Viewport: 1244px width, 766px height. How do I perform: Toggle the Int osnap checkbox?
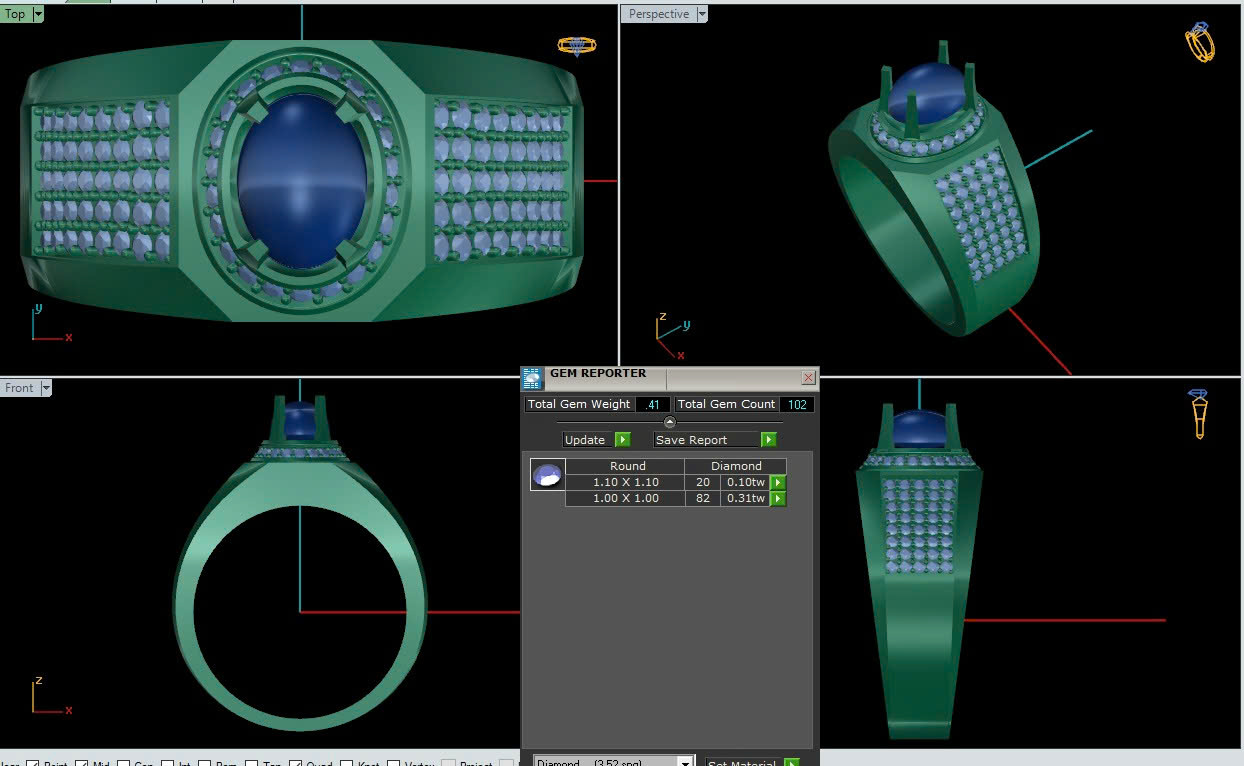[x=168, y=763]
